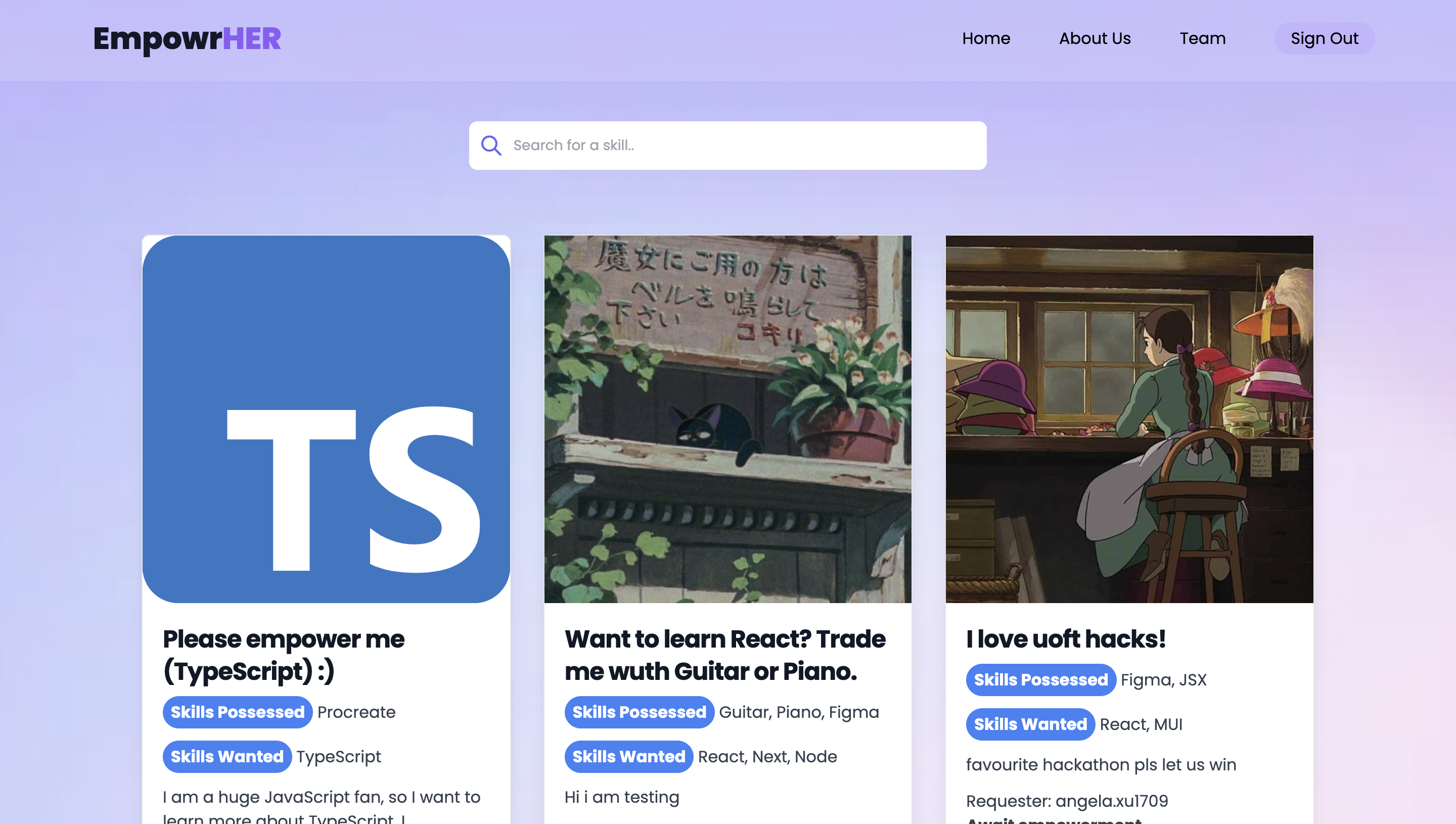Open the black cat card image
Screen dimensions: 1456x824
tap(727, 419)
